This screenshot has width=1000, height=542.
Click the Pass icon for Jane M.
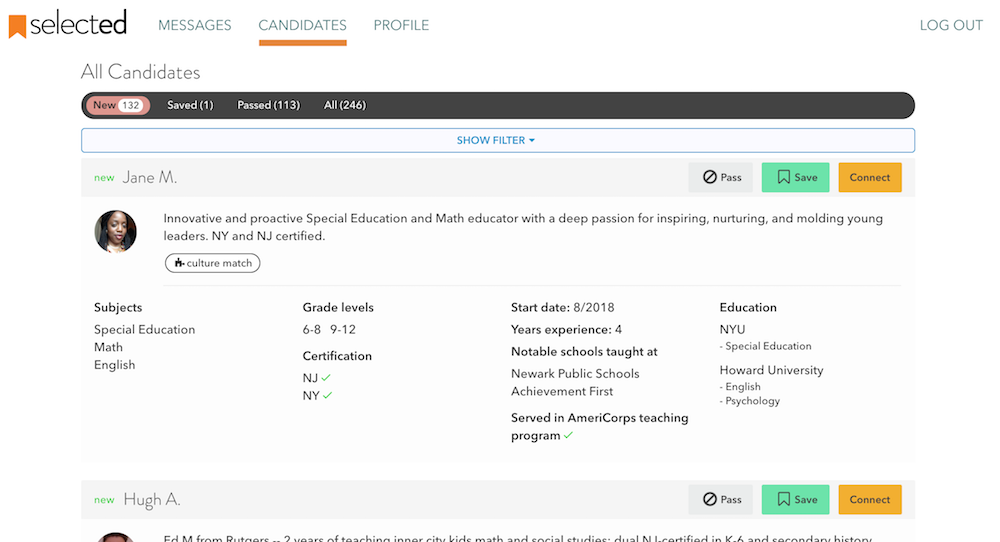point(710,178)
